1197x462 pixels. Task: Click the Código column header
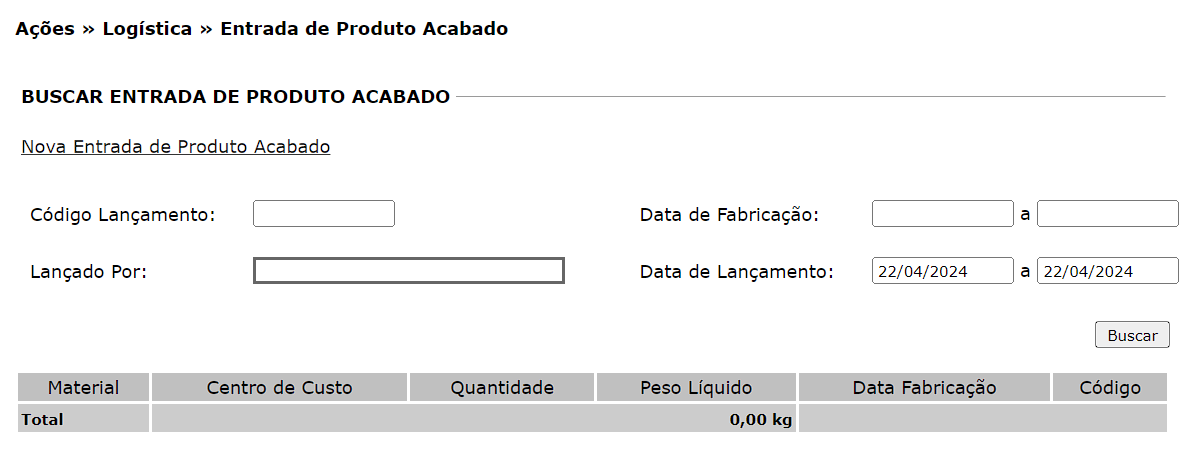tap(1110, 388)
